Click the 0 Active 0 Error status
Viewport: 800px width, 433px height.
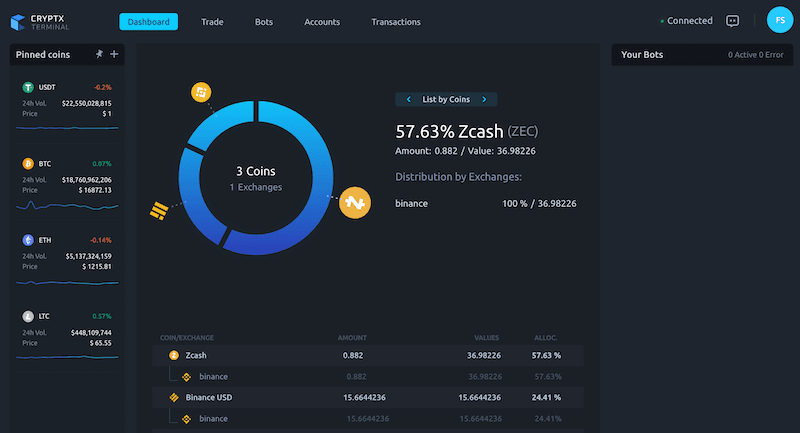point(756,55)
